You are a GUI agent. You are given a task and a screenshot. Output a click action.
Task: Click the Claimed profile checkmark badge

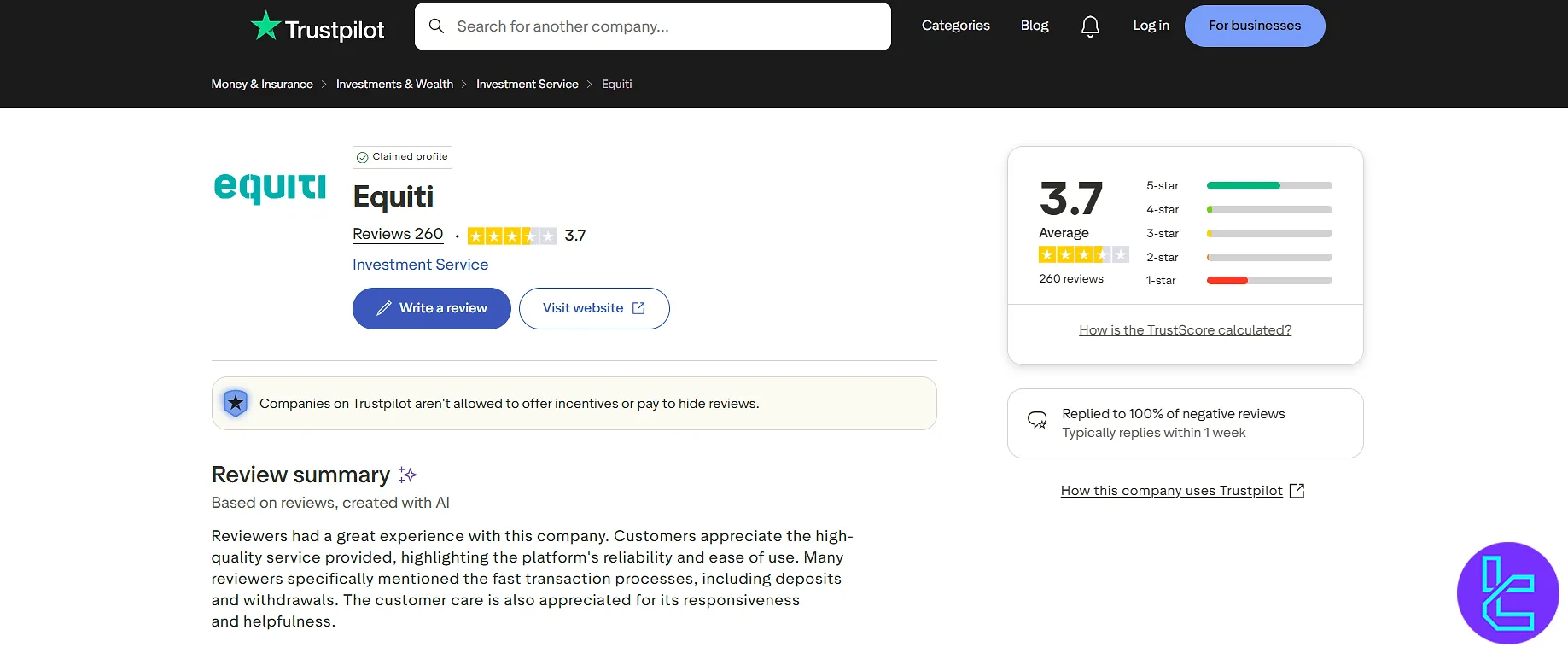tap(364, 157)
